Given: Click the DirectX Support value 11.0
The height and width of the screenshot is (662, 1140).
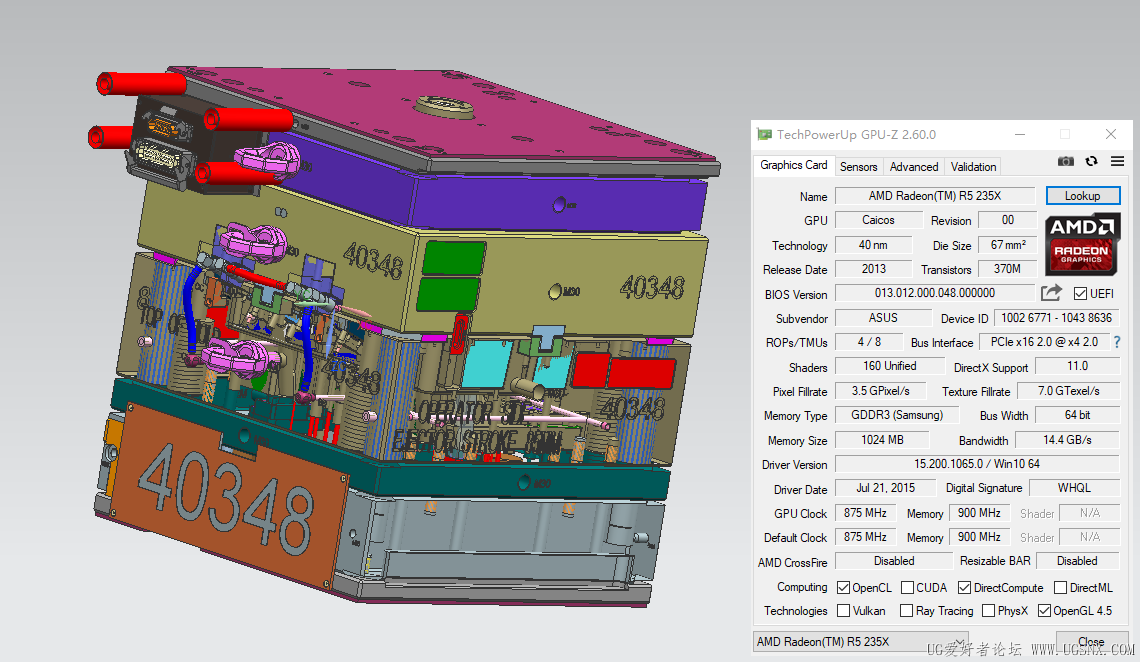Looking at the screenshot, I should click(x=1077, y=366).
